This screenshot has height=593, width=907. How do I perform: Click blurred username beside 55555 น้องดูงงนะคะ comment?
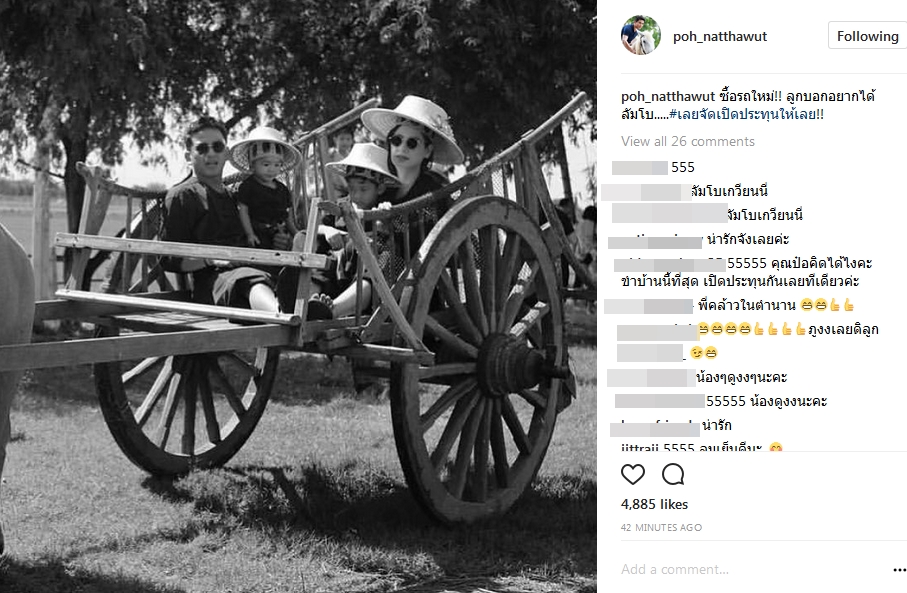click(659, 401)
